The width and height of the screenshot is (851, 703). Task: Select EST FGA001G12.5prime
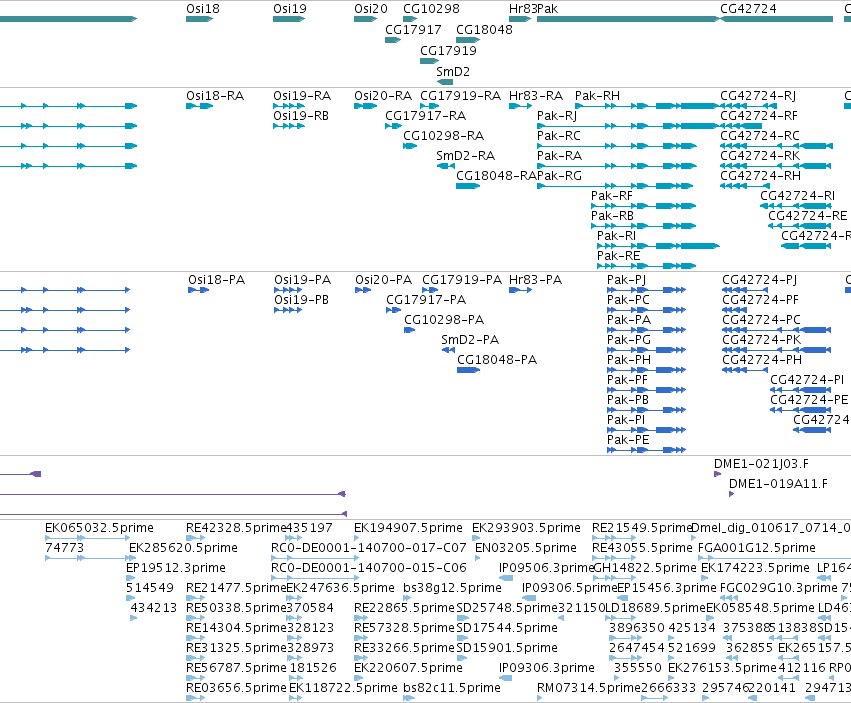point(776,558)
